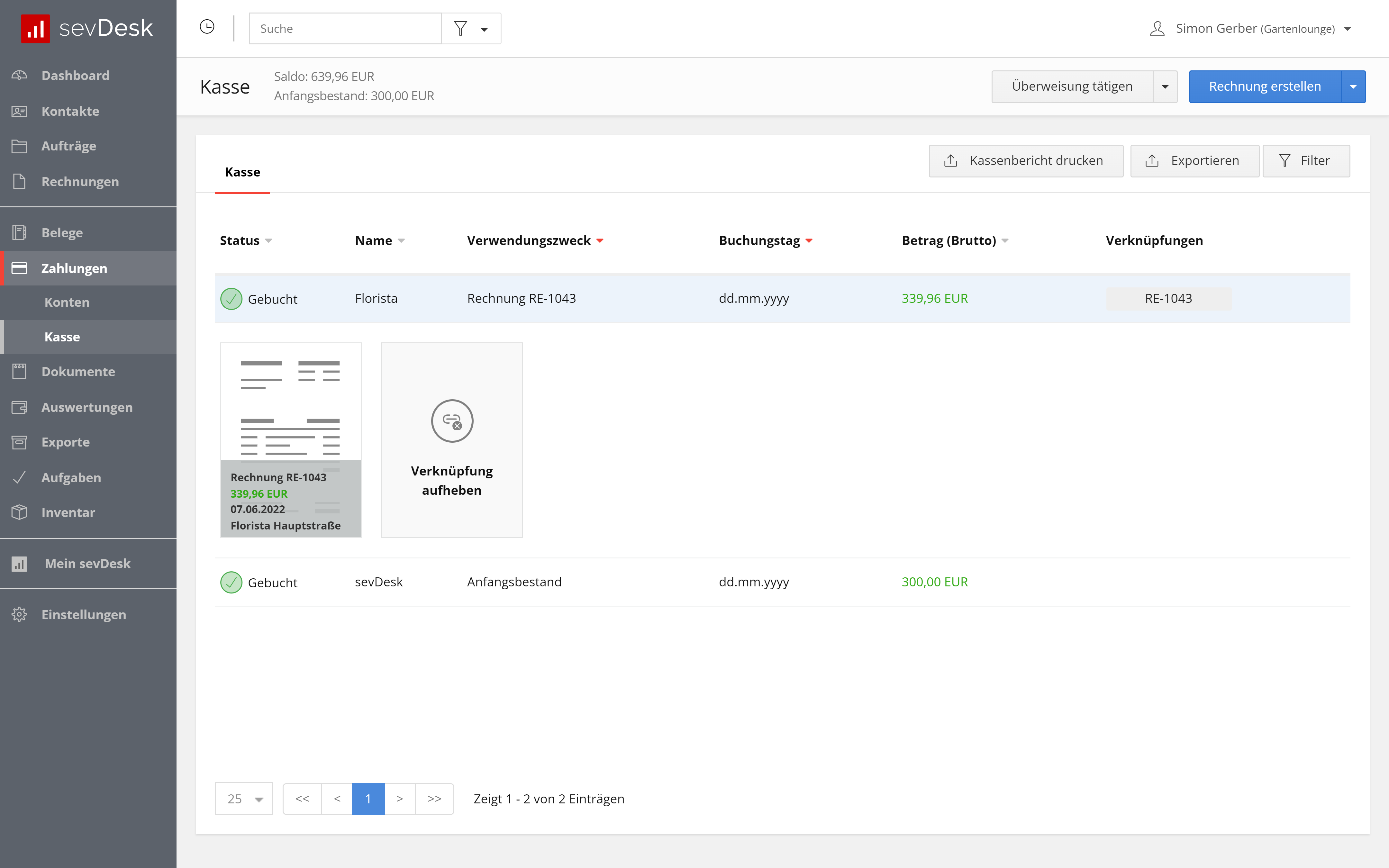Click the Inventar box icon
This screenshot has height=868, width=1389.
(20, 512)
